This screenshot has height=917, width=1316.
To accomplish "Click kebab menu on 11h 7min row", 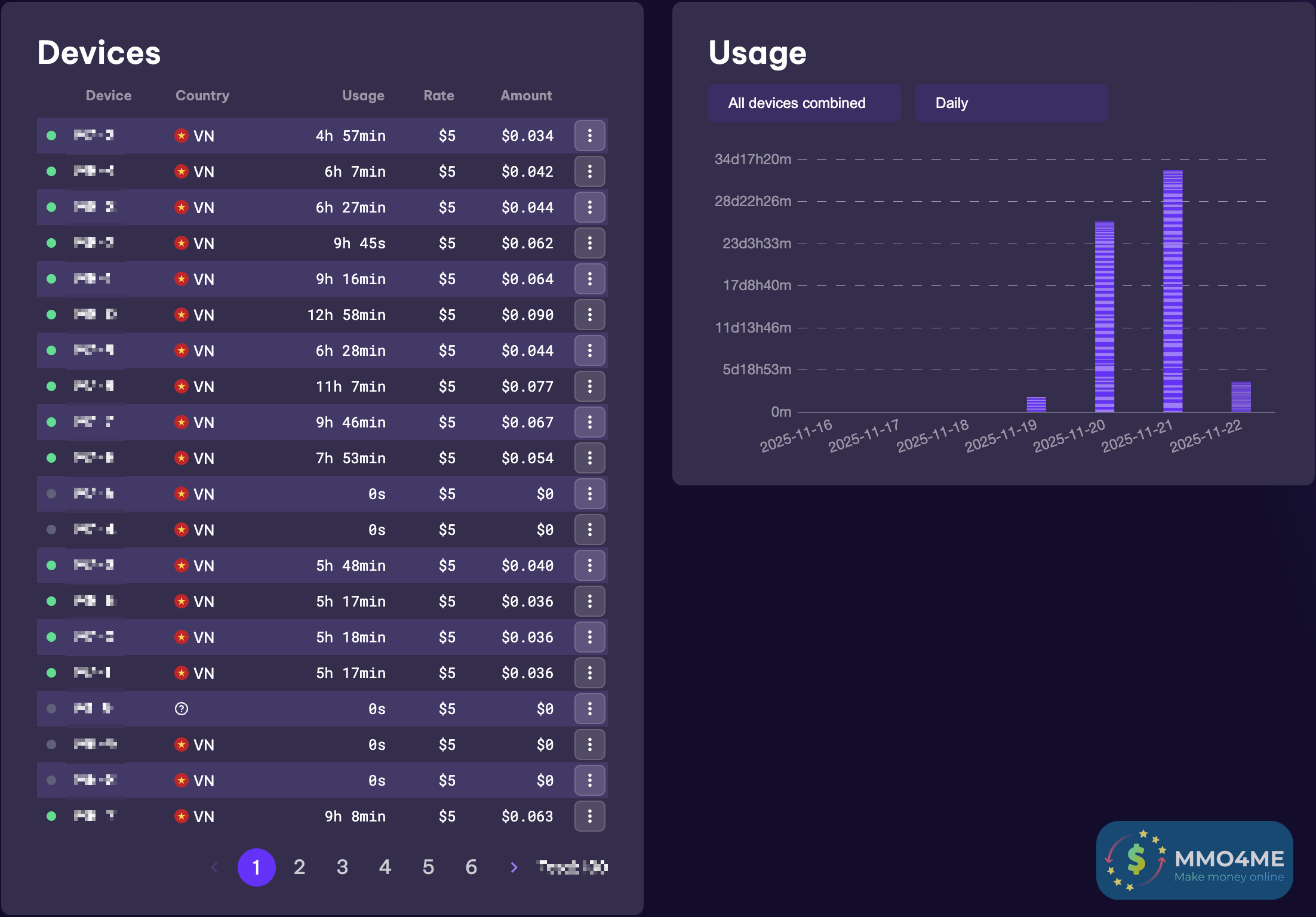I will [x=589, y=386].
